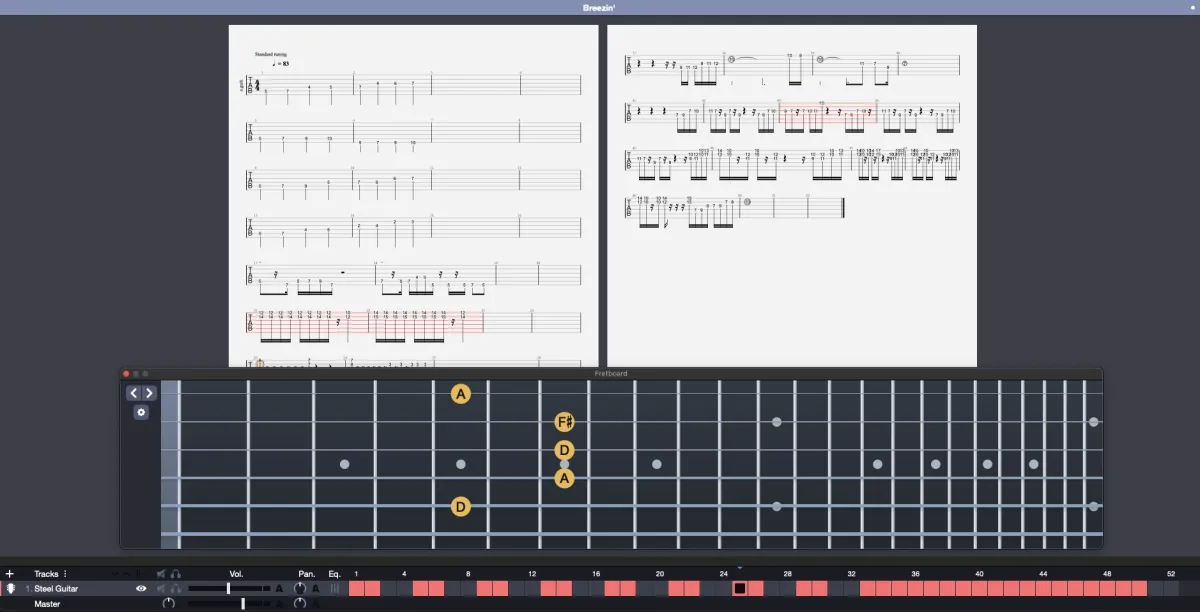Open Fretboard settings gear

pos(141,412)
